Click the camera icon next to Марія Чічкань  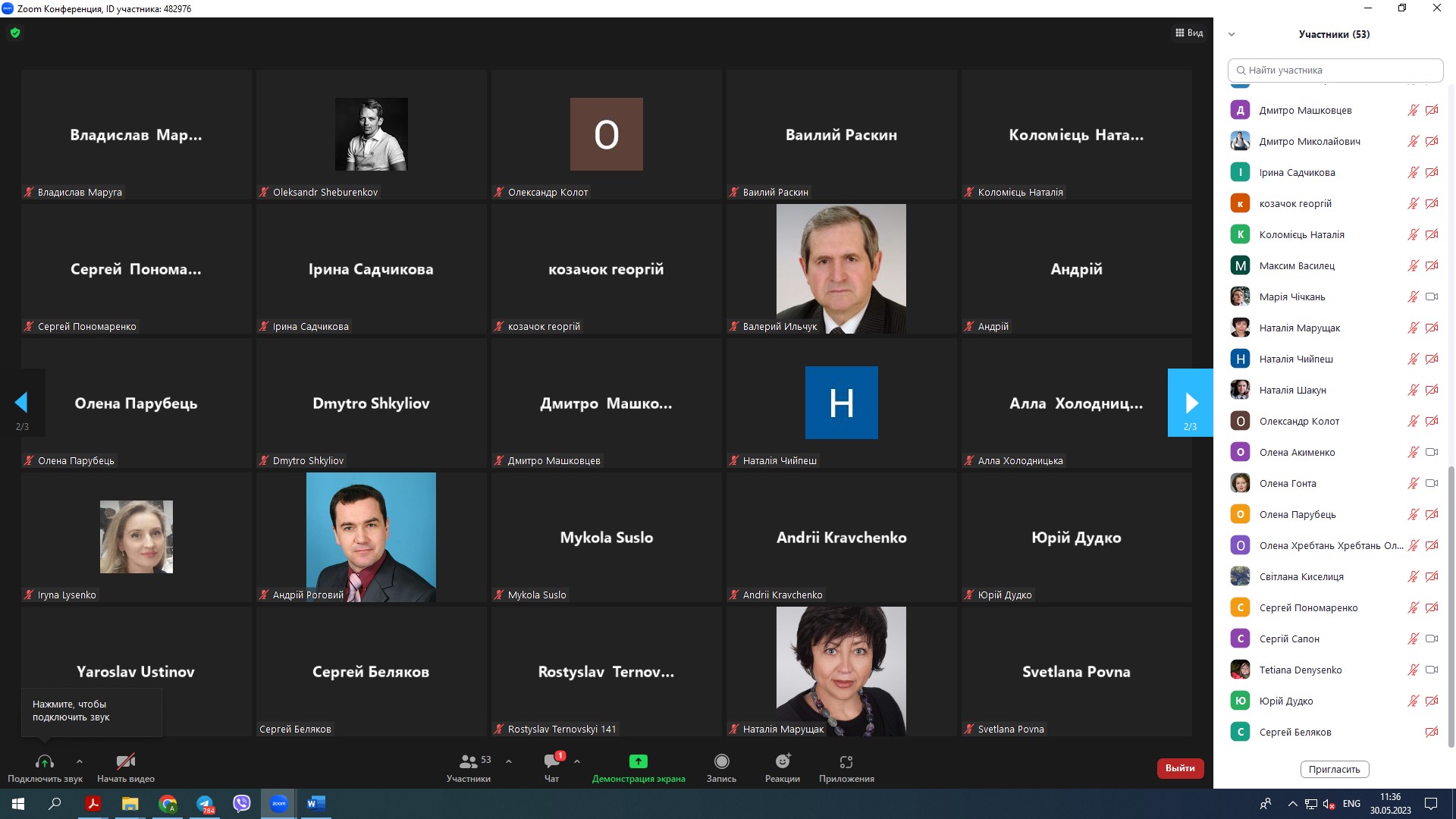point(1431,297)
